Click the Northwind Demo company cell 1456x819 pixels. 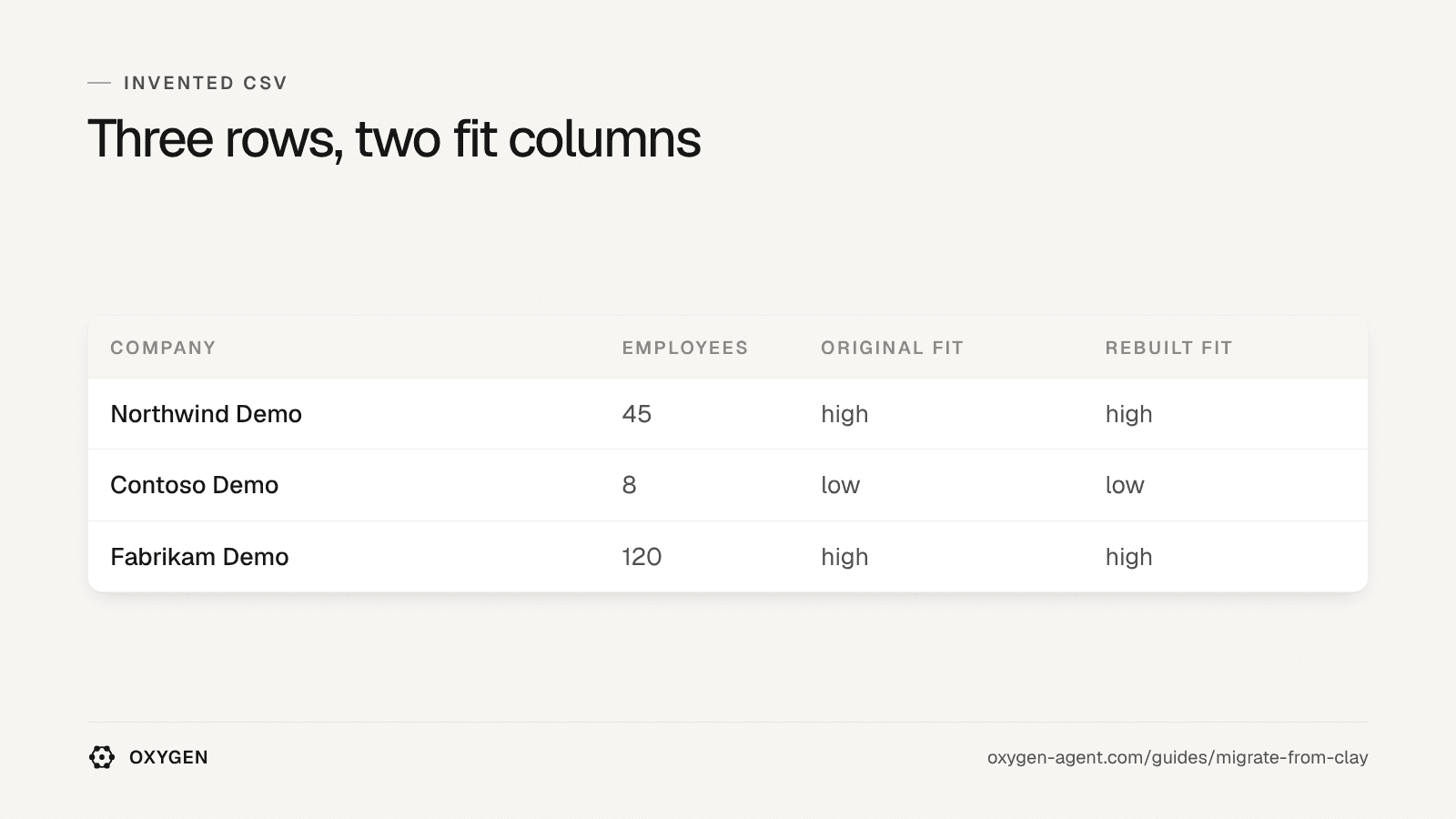point(206,414)
